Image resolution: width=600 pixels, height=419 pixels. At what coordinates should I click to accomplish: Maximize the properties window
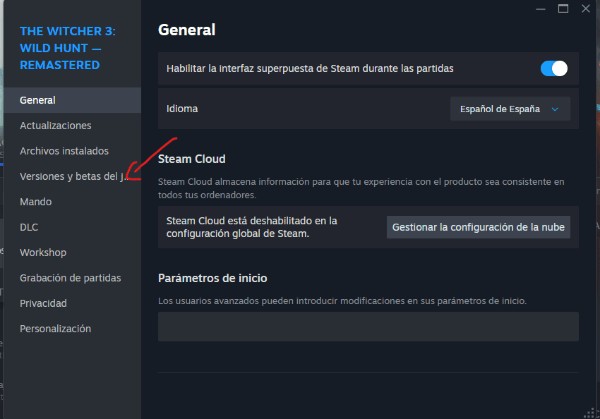(x=563, y=8)
